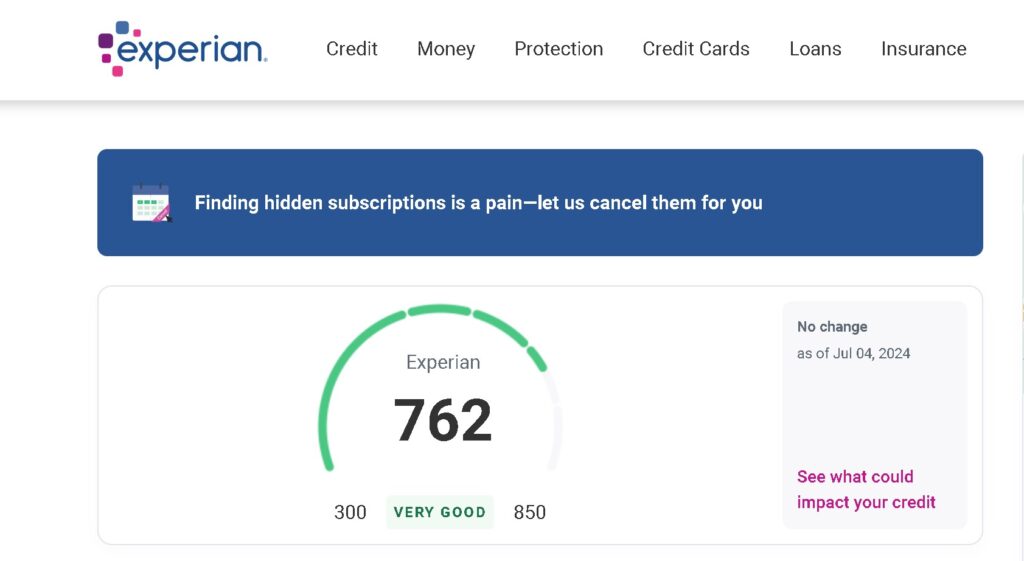
Task: Click the blank area of the No change panel
Action: tap(874, 415)
